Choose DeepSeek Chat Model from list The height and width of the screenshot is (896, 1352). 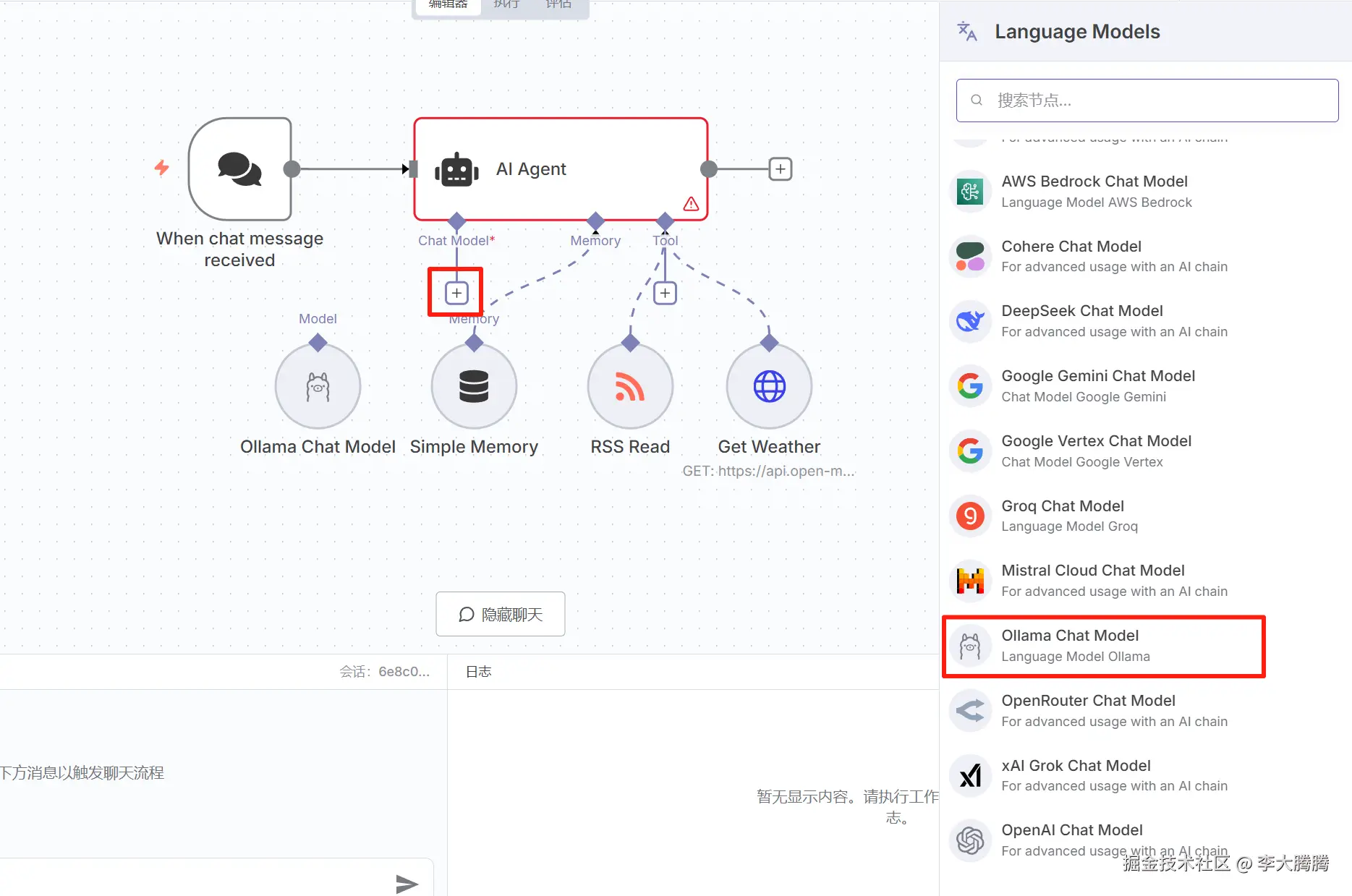1146,321
